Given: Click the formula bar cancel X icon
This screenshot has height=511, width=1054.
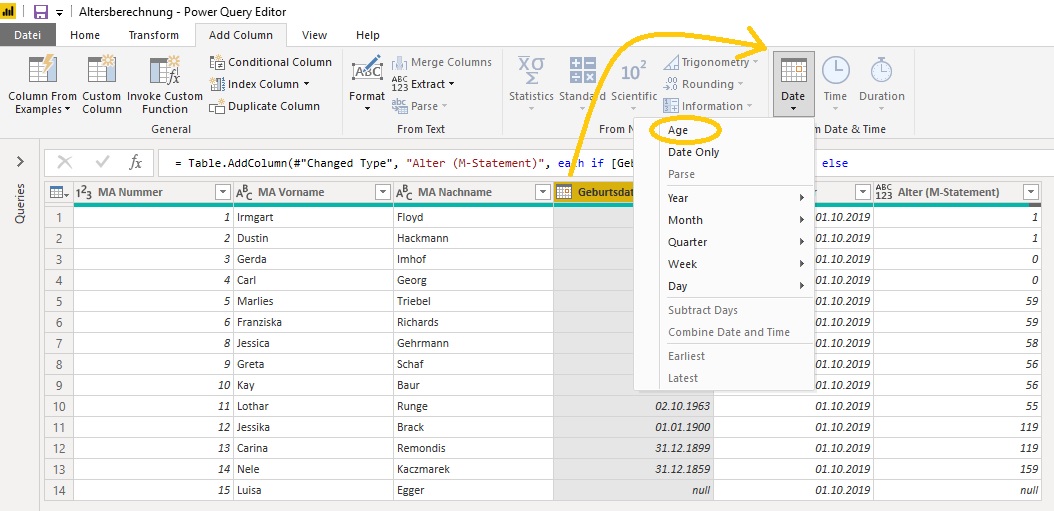Looking at the screenshot, I should [x=65, y=162].
